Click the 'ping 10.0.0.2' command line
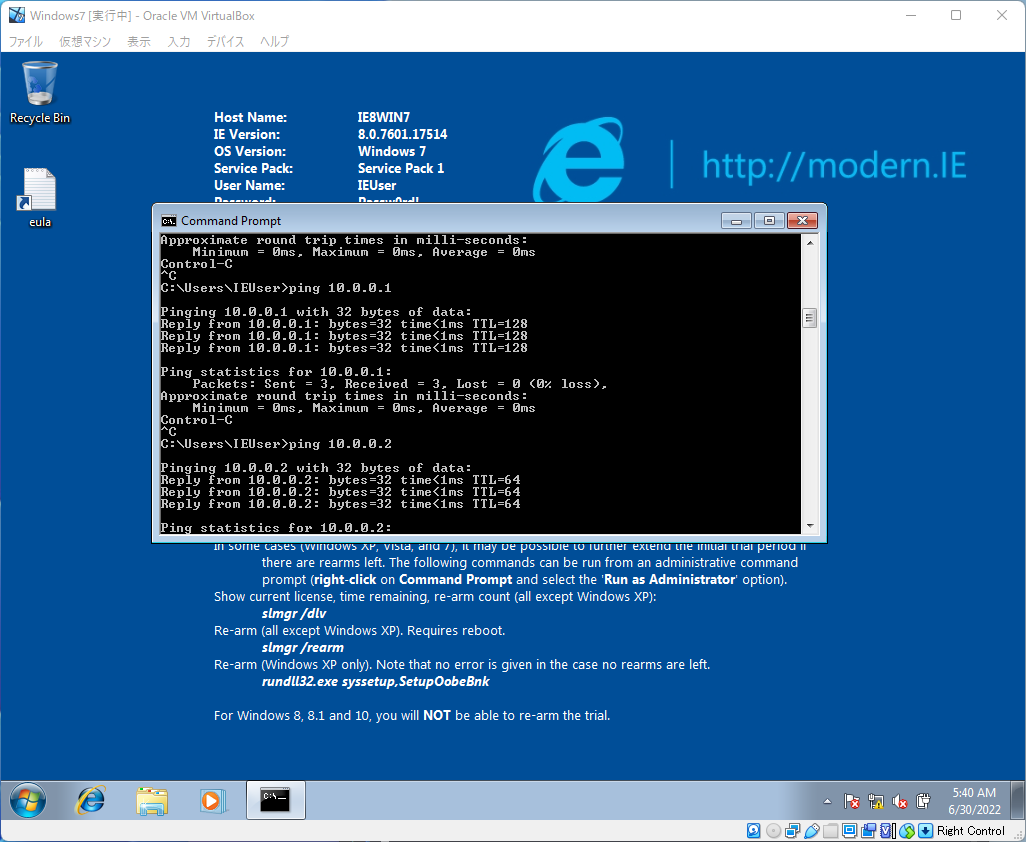 point(275,444)
